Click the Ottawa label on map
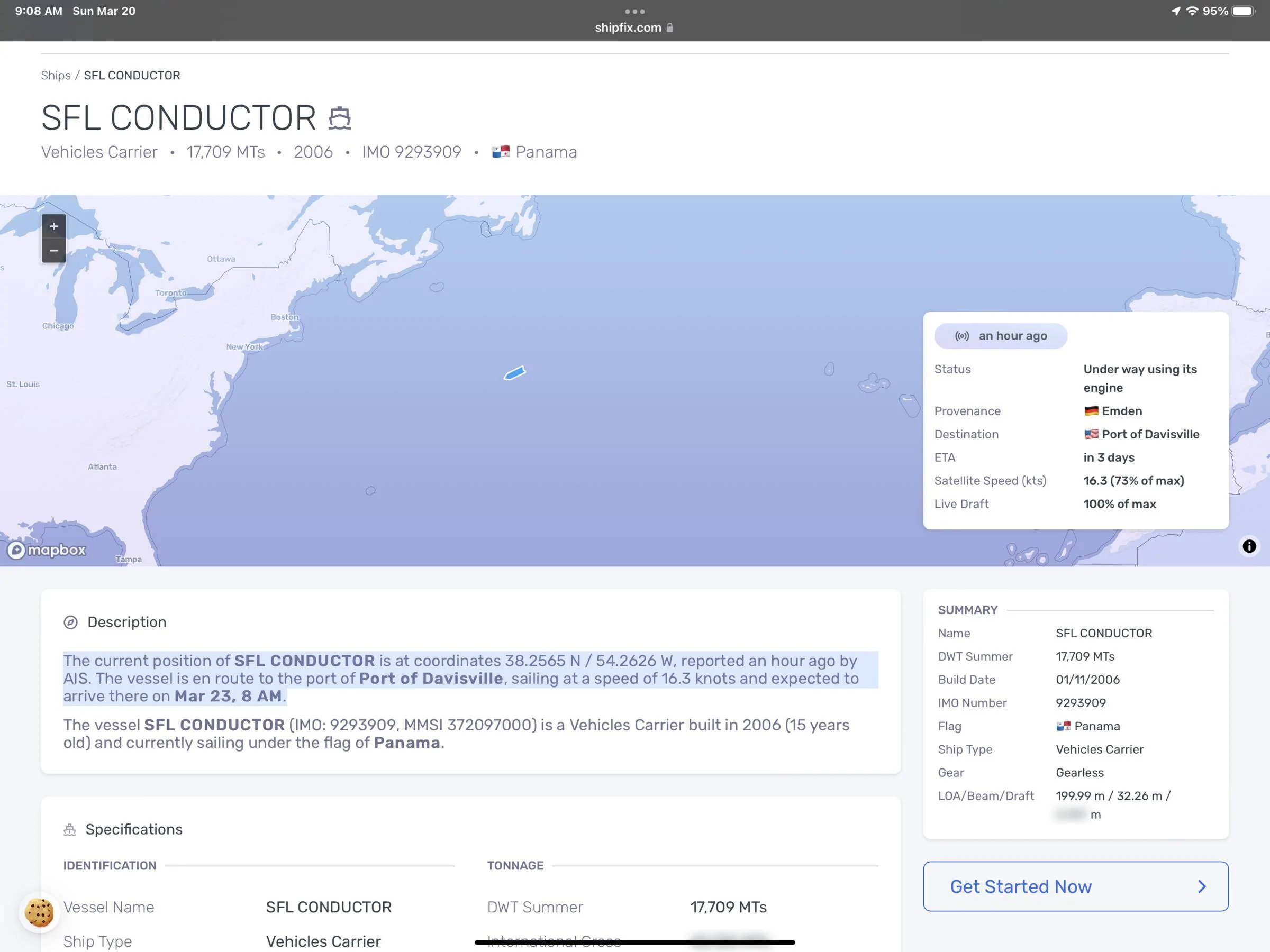Image resolution: width=1270 pixels, height=952 pixels. pos(221,259)
